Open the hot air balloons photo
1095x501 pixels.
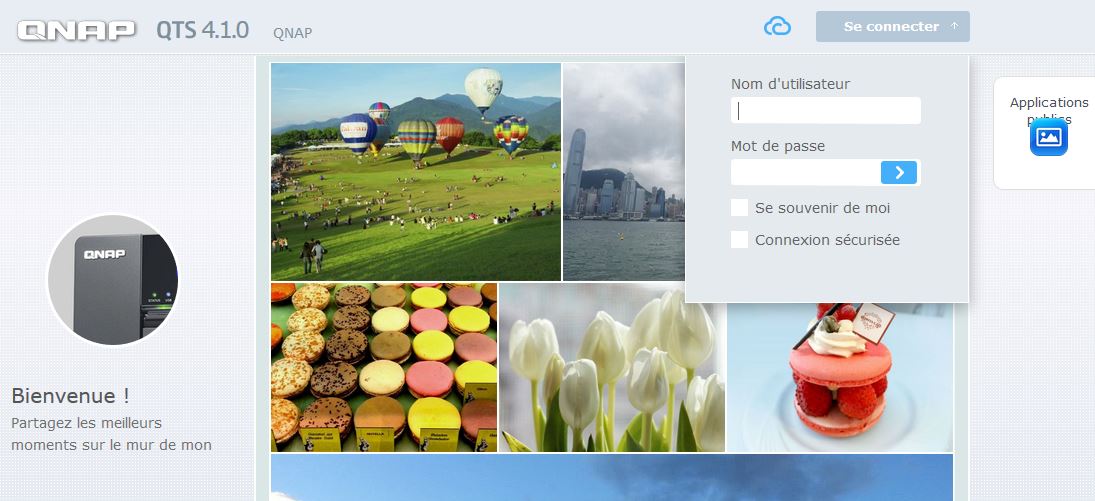416,172
